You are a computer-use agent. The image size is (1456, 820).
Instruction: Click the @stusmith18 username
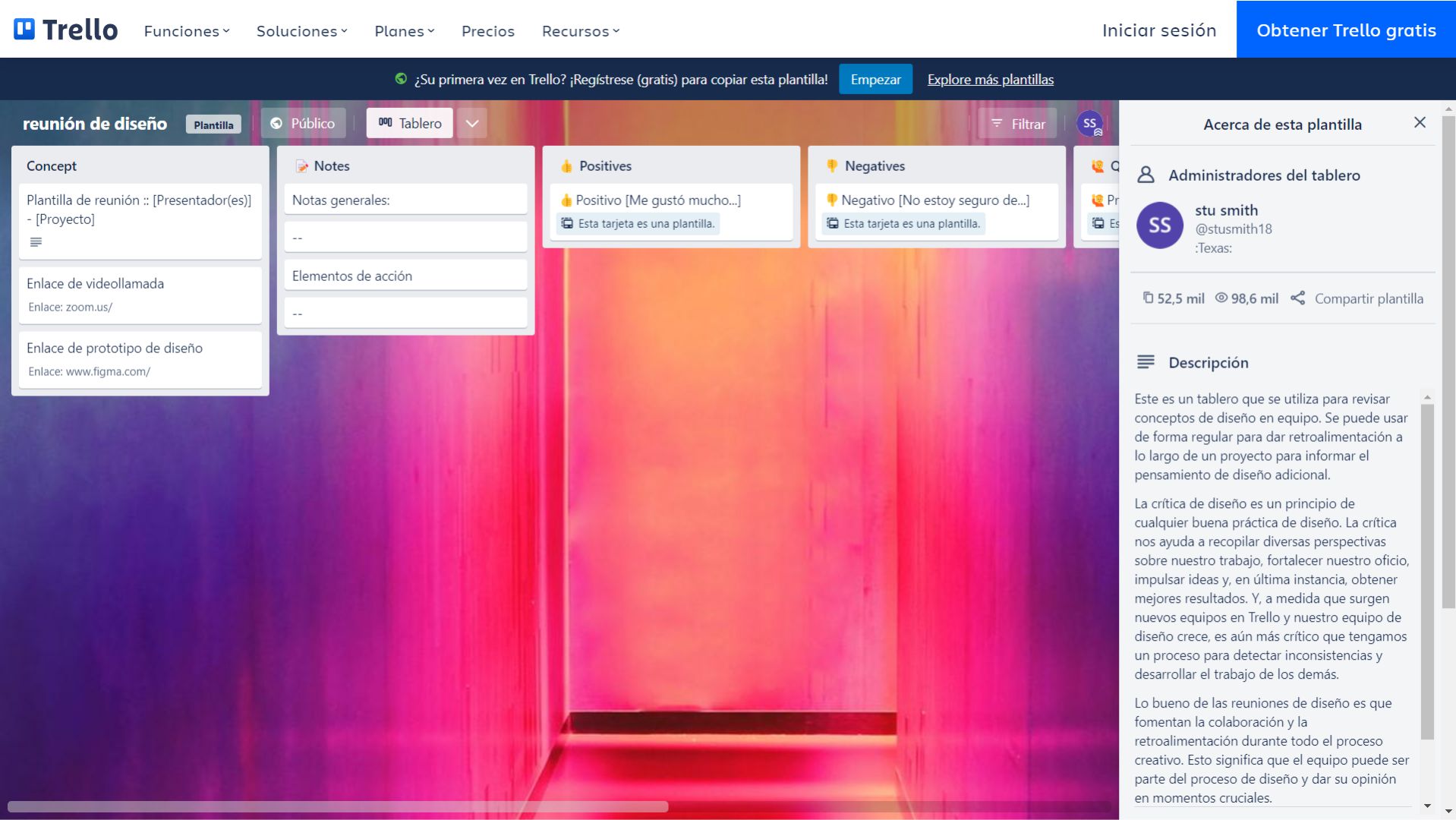click(x=1233, y=229)
